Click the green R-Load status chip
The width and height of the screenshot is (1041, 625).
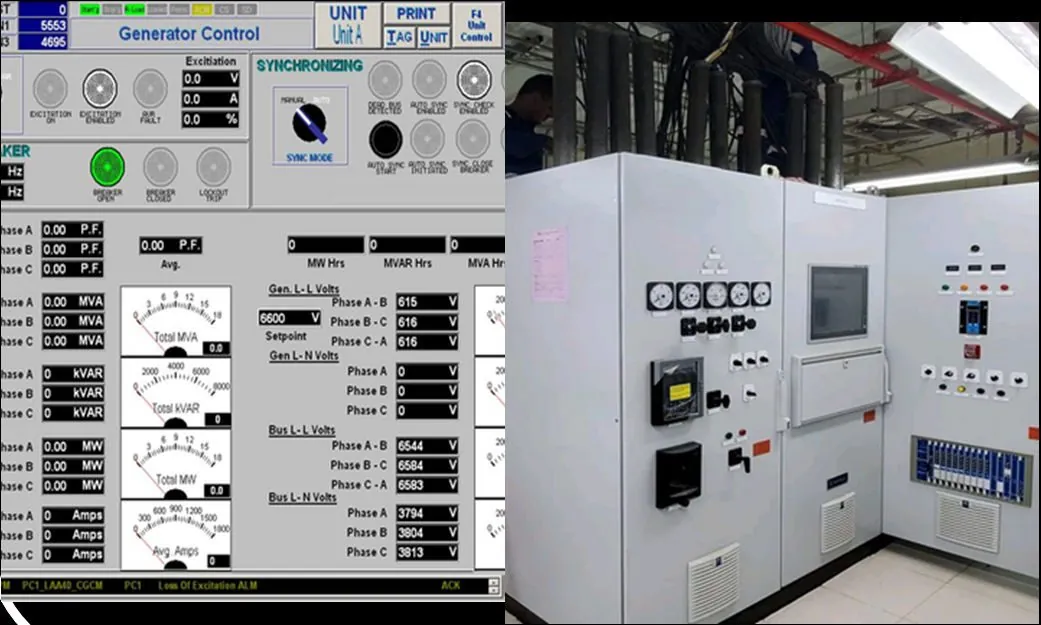pos(135,10)
